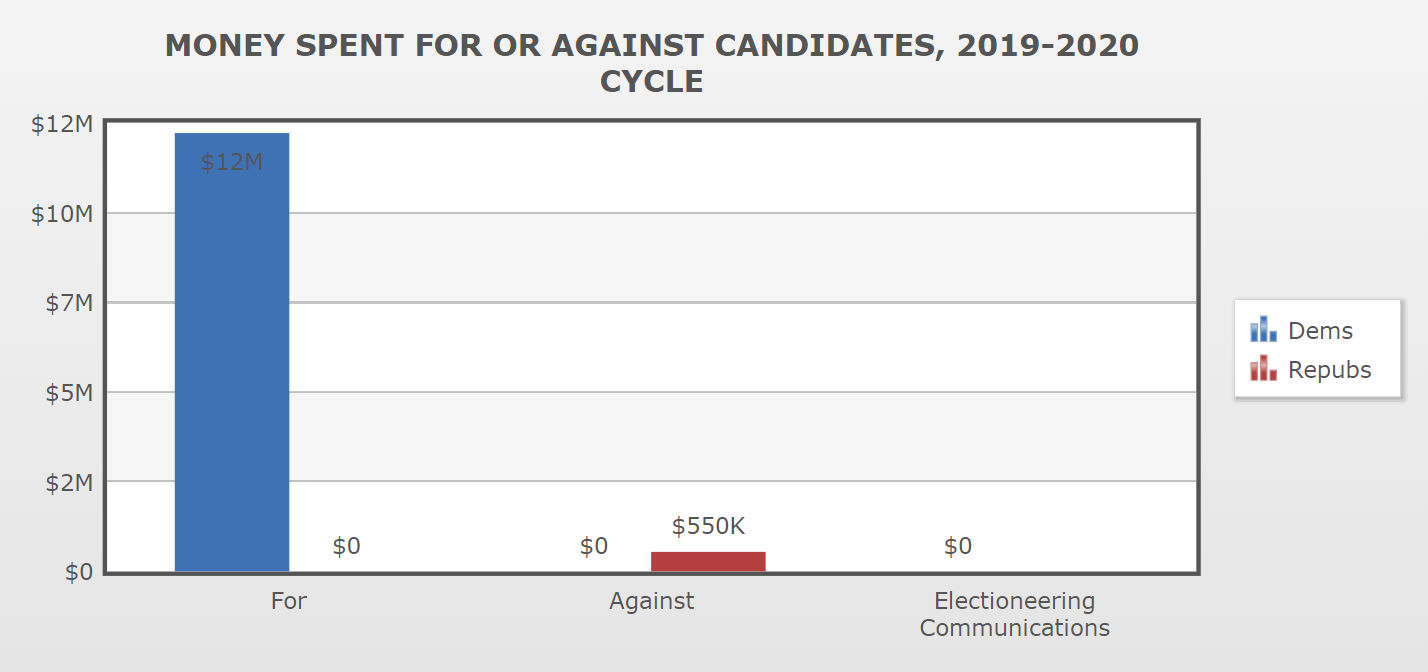
Task: Click the Repubs legend icon
Action: pyautogui.click(x=1263, y=369)
